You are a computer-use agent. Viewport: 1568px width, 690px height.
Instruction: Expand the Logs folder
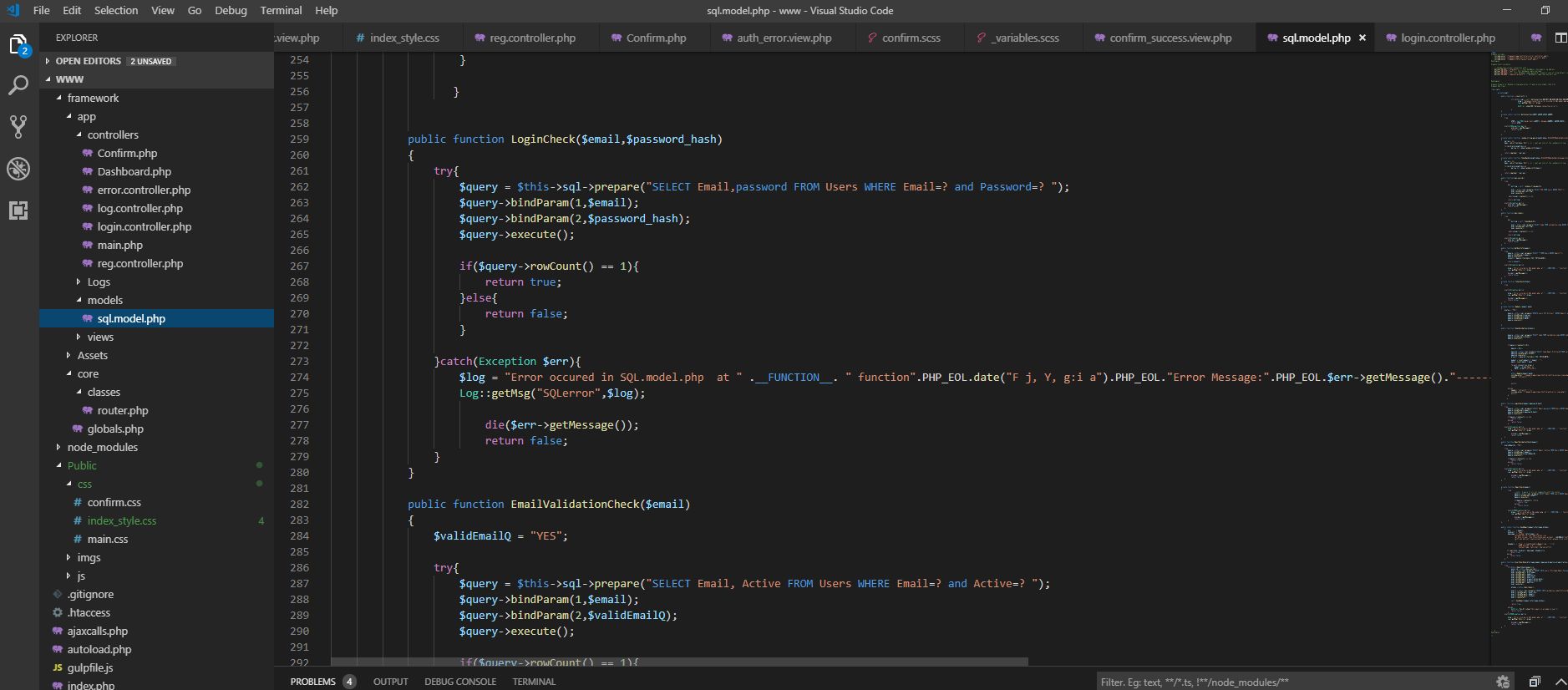pos(99,282)
